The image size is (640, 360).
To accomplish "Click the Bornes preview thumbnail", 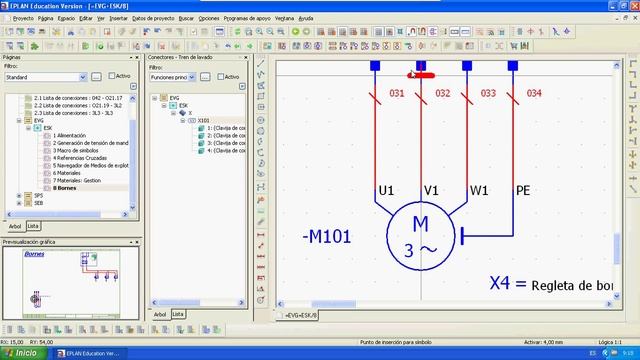I will pos(71,284).
